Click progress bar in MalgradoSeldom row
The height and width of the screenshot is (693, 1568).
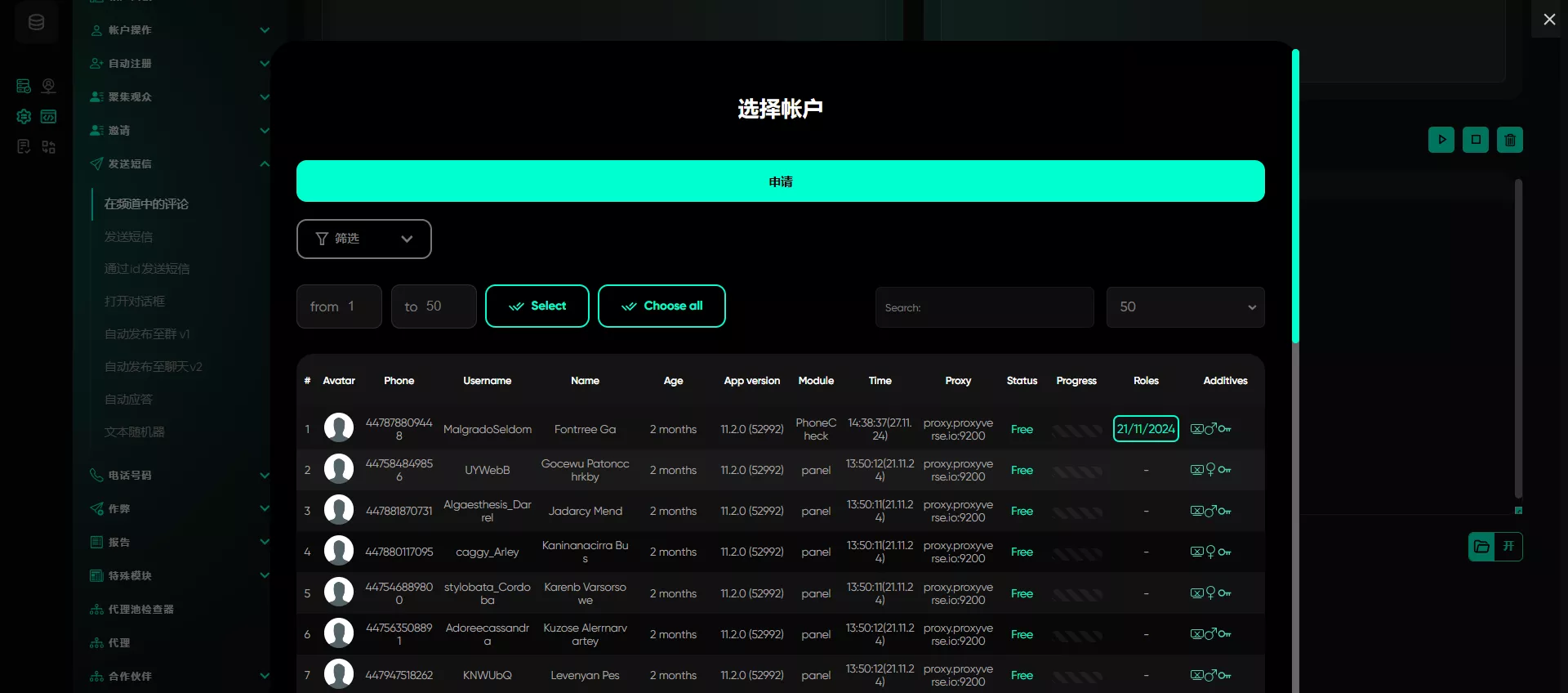(x=1076, y=431)
